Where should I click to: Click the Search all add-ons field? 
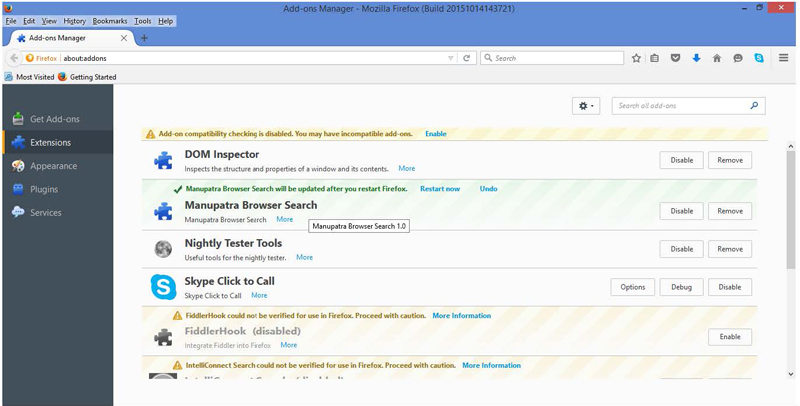[x=688, y=106]
